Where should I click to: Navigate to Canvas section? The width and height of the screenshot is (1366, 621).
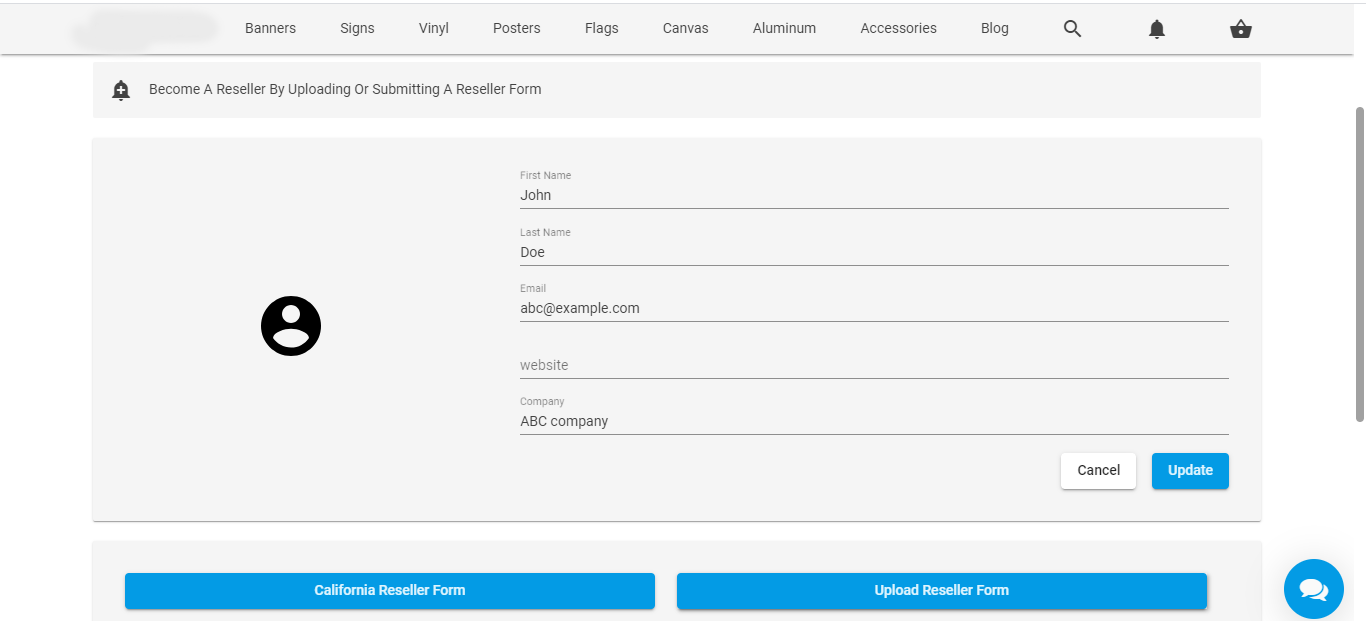point(685,28)
